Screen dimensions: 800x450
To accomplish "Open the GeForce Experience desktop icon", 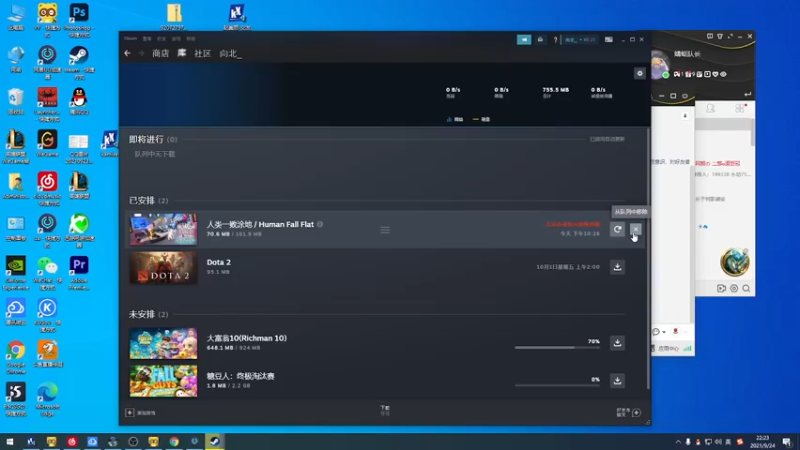I will [16, 273].
